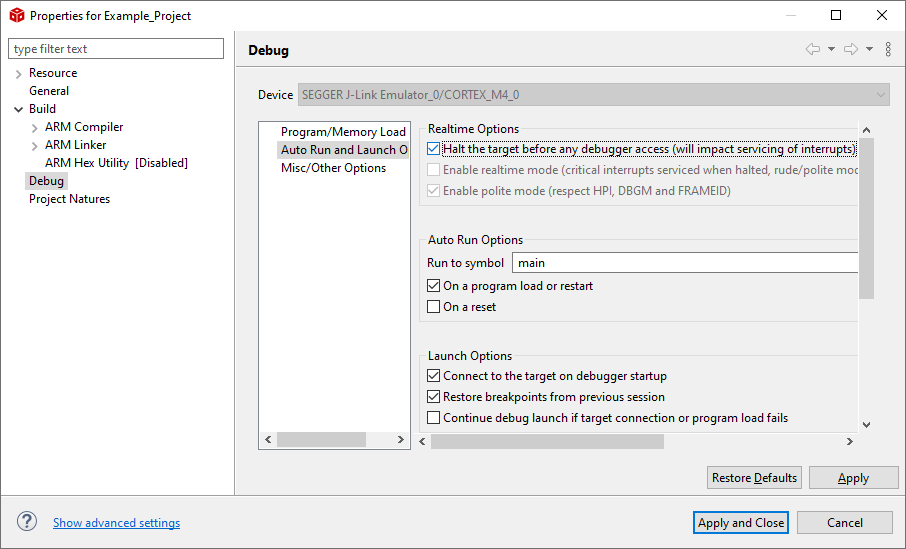Screen dimensions: 906x549
Task: Open Show advanced settings link
Action: (116, 523)
